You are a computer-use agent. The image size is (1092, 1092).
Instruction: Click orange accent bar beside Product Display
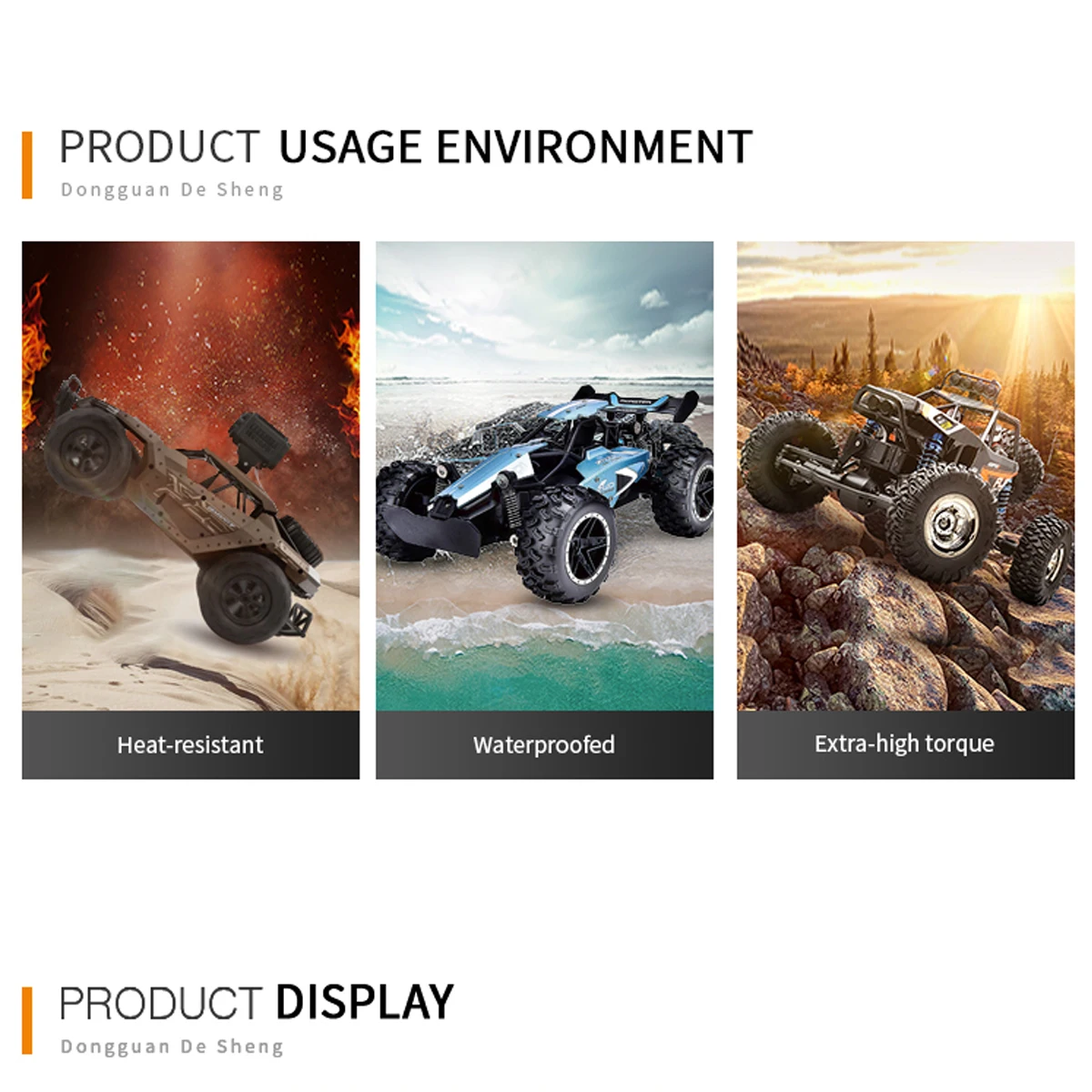click(27, 1021)
